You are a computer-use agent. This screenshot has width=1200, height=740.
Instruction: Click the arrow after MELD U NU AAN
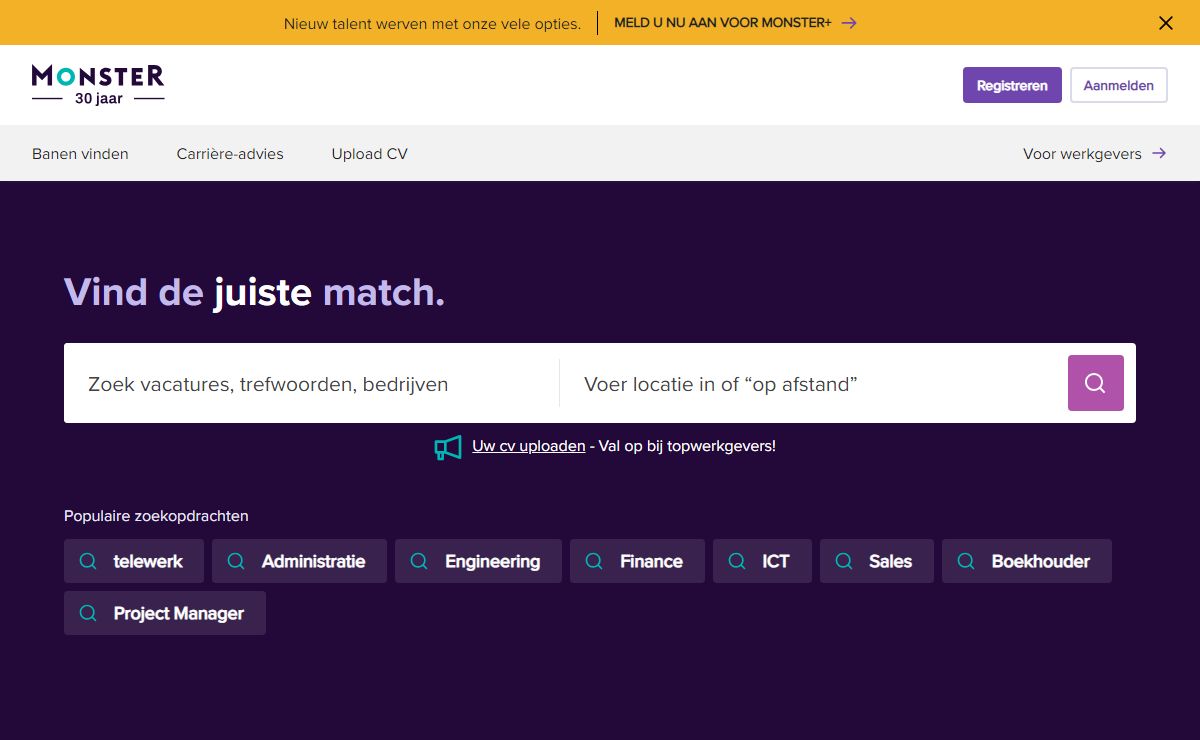point(849,23)
